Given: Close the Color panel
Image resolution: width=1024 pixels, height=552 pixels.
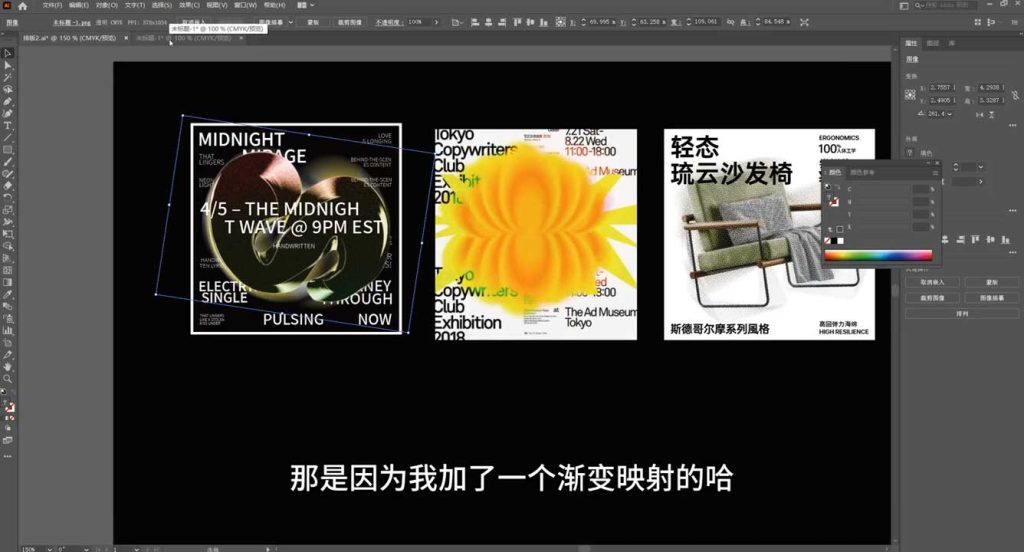Looking at the screenshot, I should [x=937, y=163].
